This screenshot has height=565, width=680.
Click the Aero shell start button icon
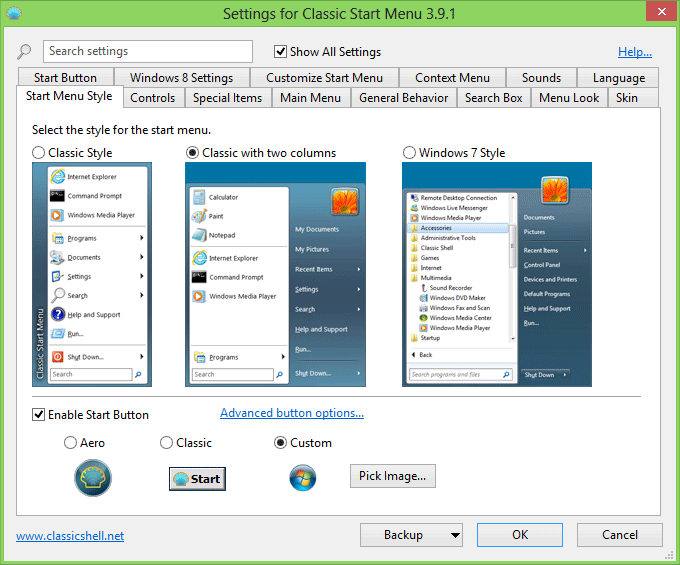tap(93, 478)
